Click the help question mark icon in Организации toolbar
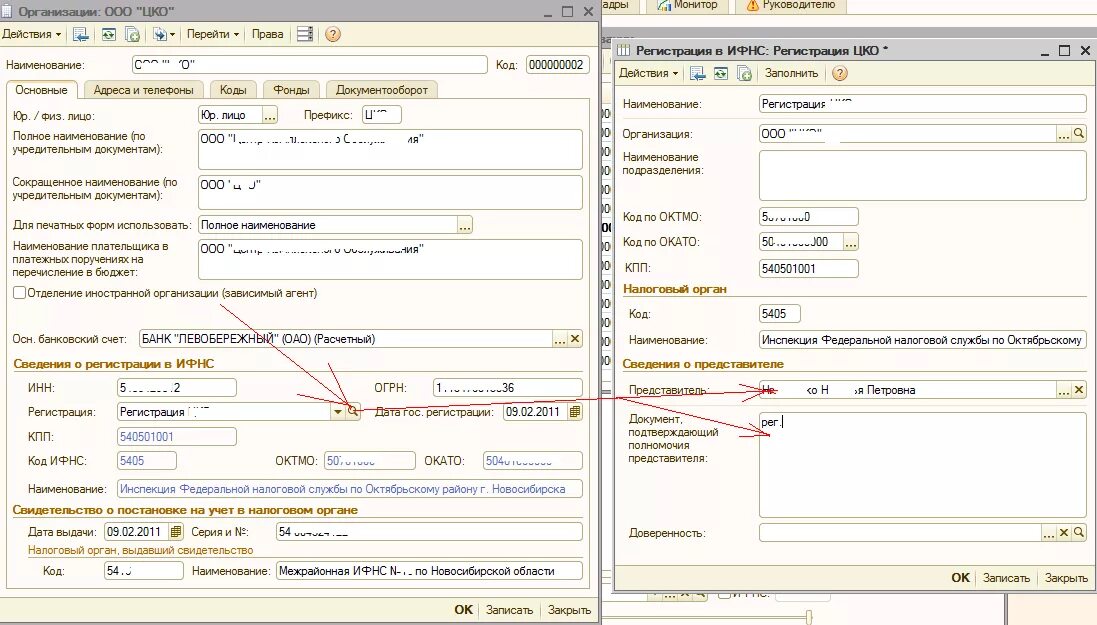Viewport: 1097px width, 625px height. (332, 34)
